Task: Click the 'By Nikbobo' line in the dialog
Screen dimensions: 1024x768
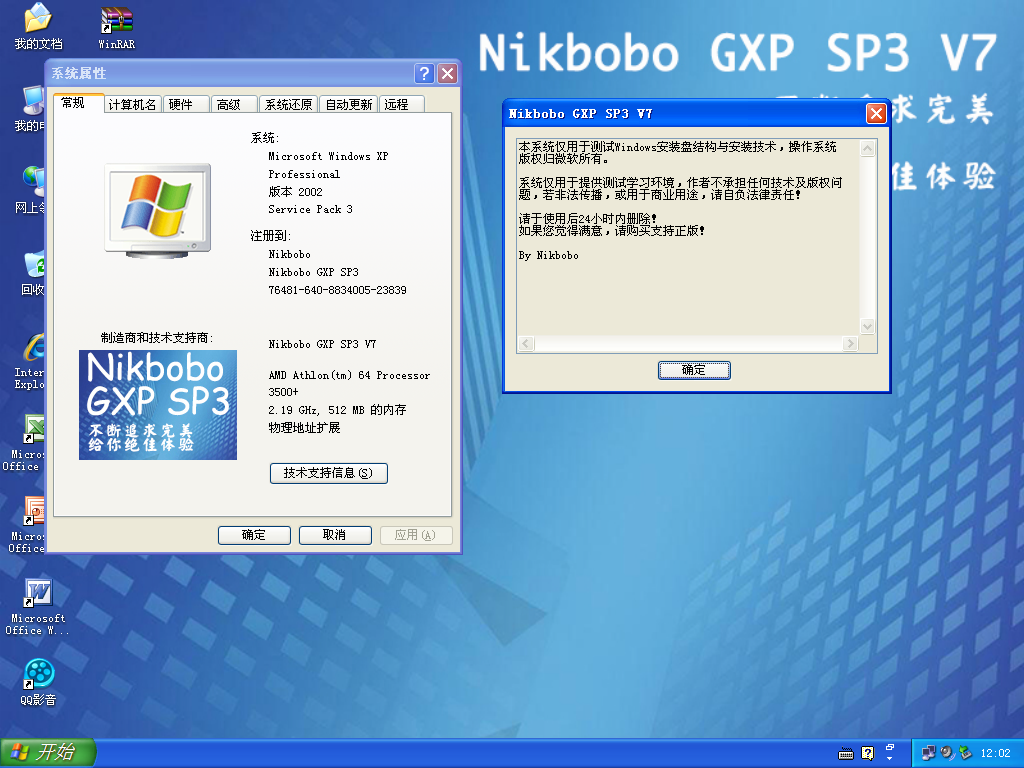Action: click(549, 255)
